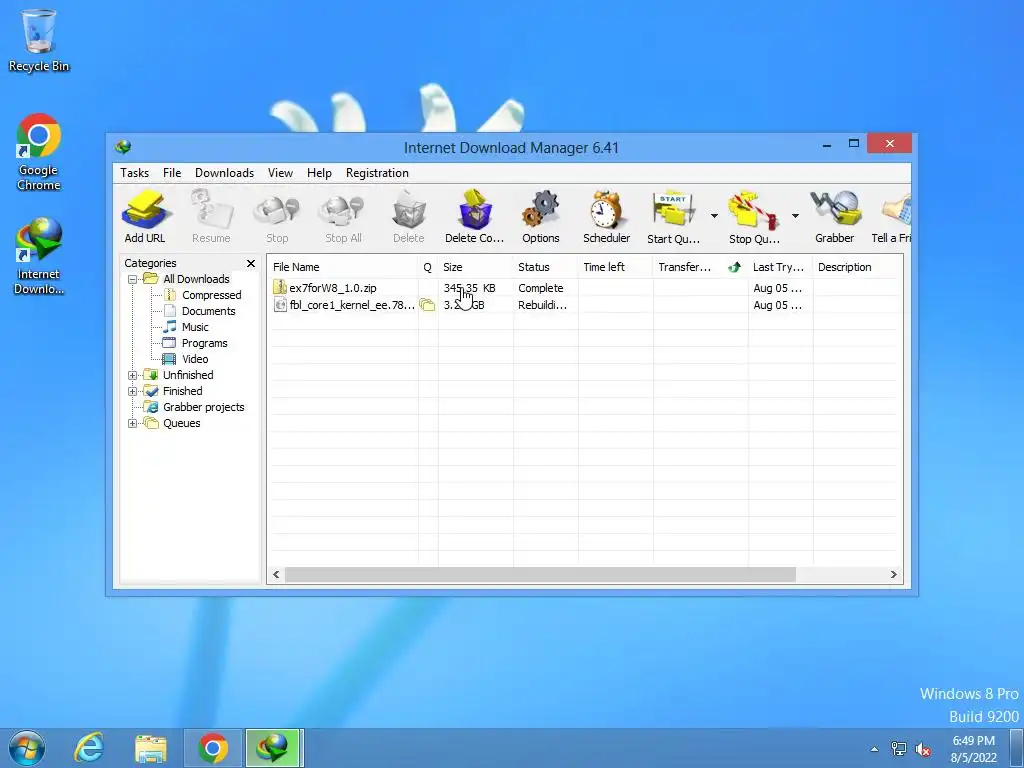The image size is (1024, 768).
Task: Select the Internet Download Manager desktop shortcut
Action: [x=39, y=256]
